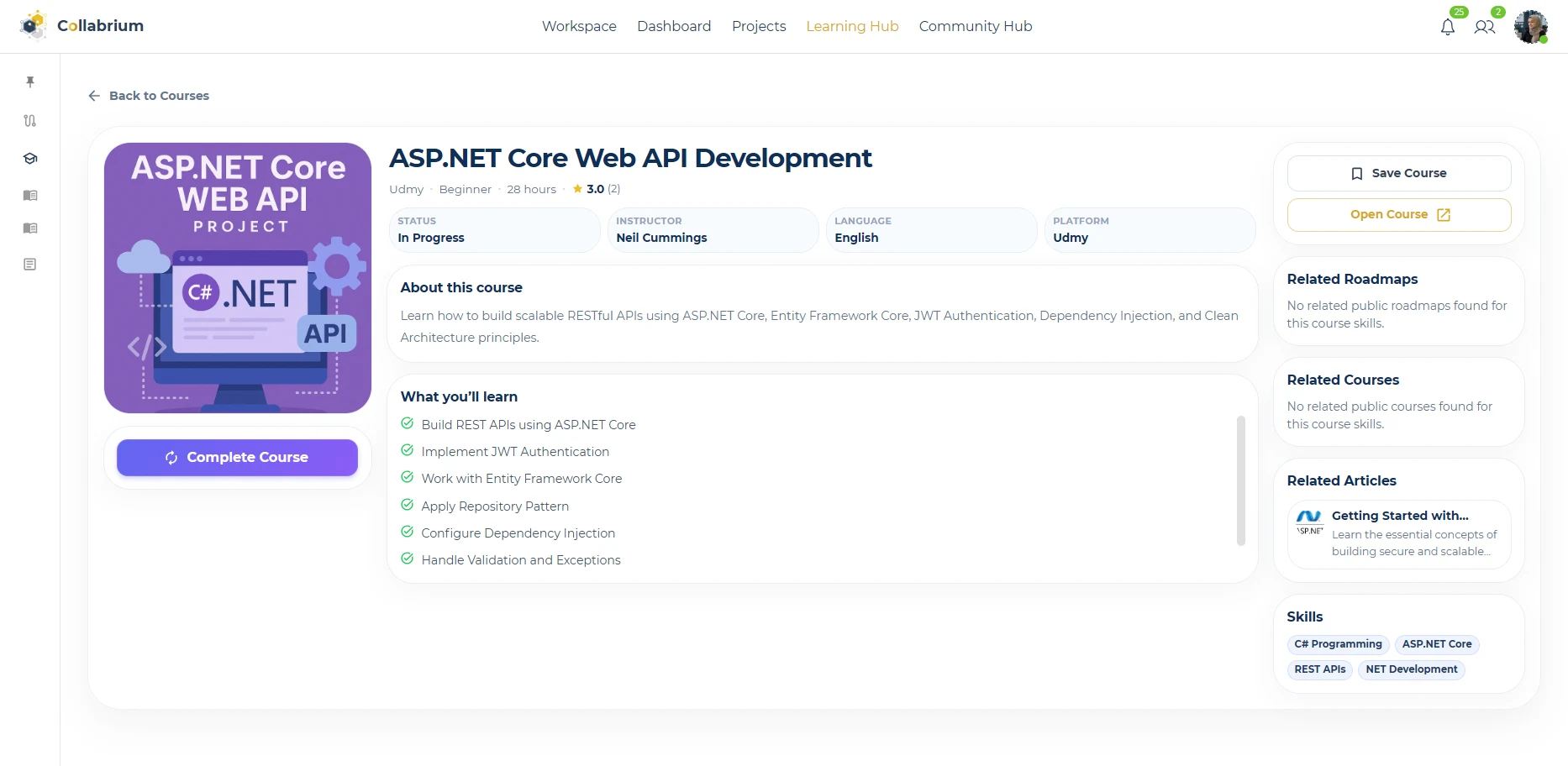Select the NET Development skill tag
The width and height of the screenshot is (1568, 766).
pyautogui.click(x=1412, y=669)
